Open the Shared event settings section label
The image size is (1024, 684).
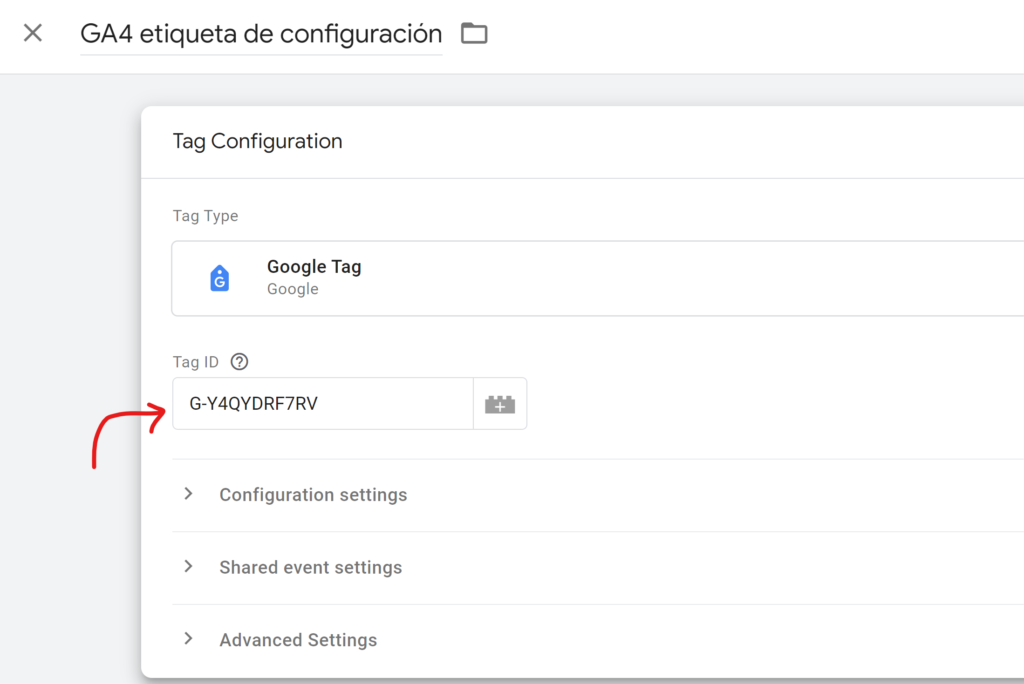310,567
